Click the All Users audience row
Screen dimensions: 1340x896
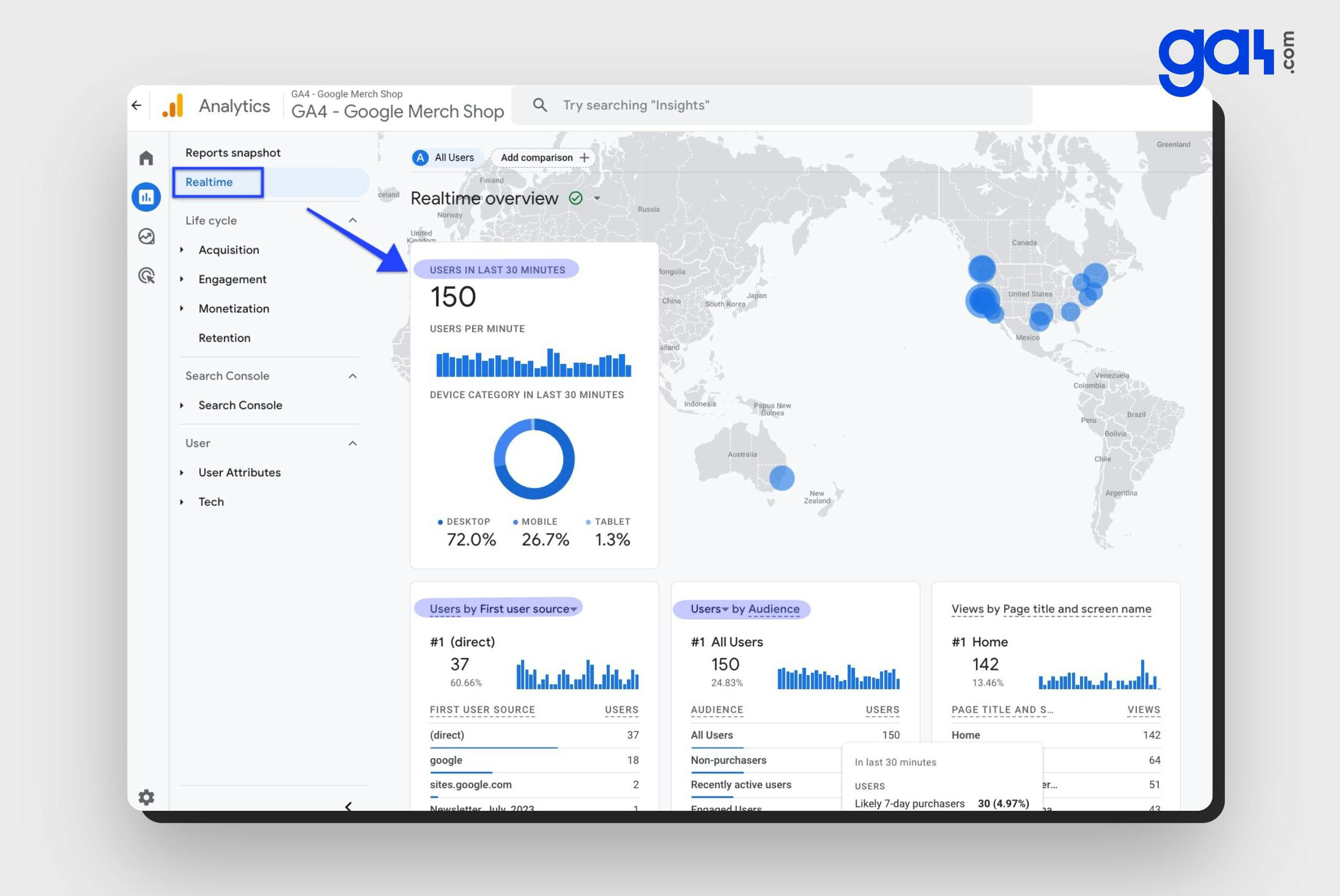point(795,735)
